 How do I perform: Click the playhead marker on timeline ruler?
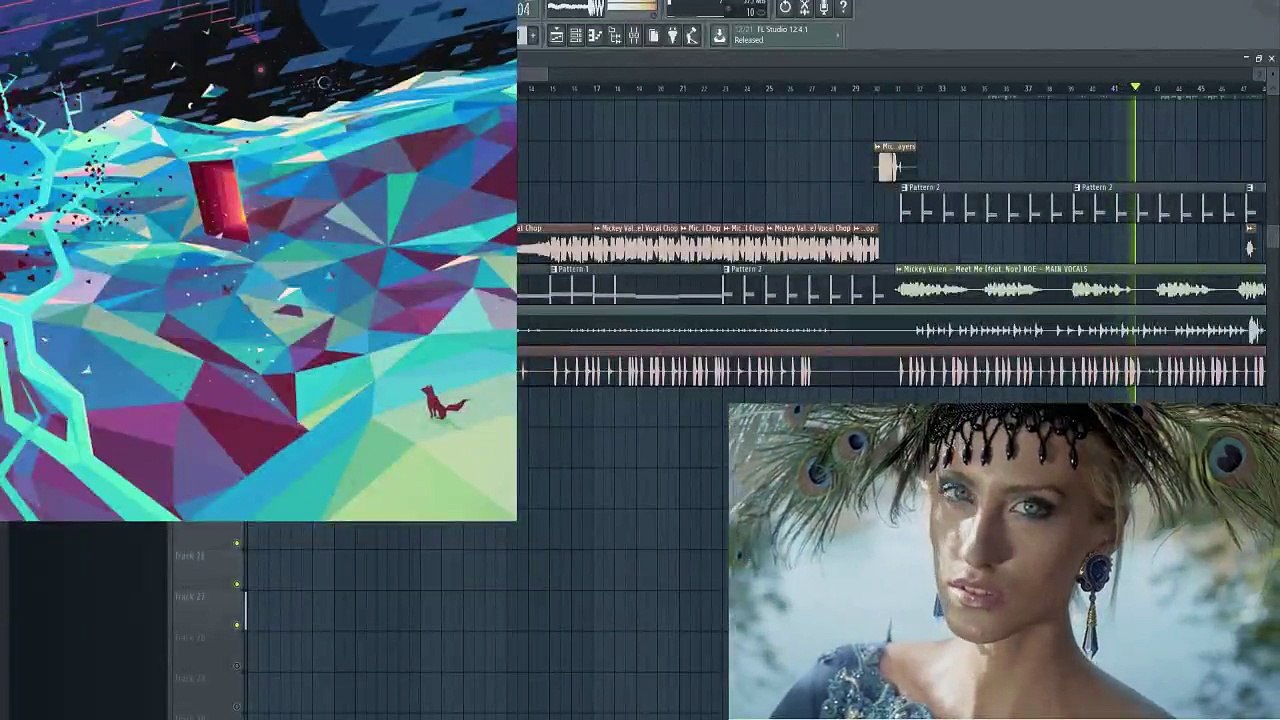point(1135,88)
